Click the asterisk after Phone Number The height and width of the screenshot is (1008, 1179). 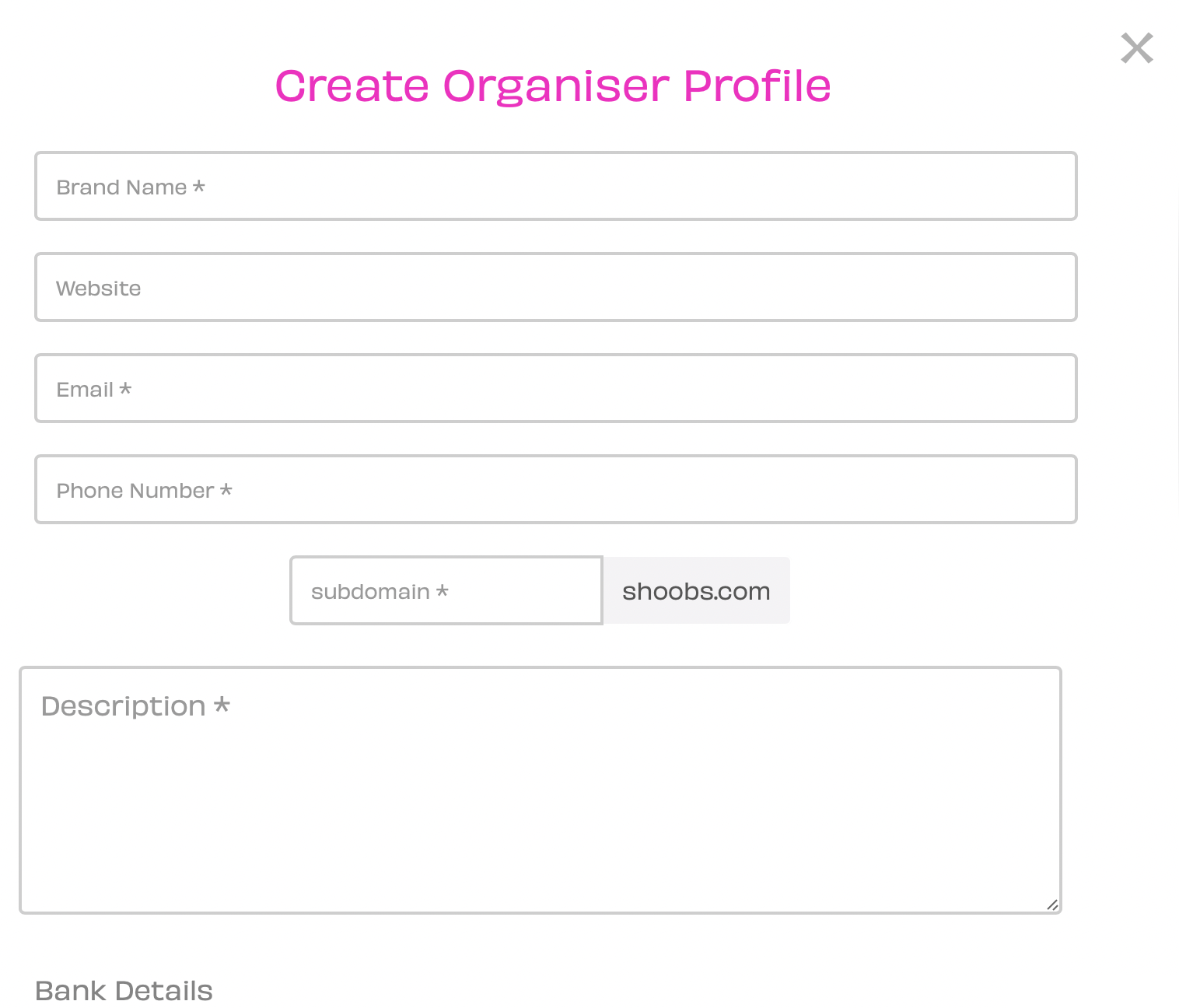[x=226, y=489]
